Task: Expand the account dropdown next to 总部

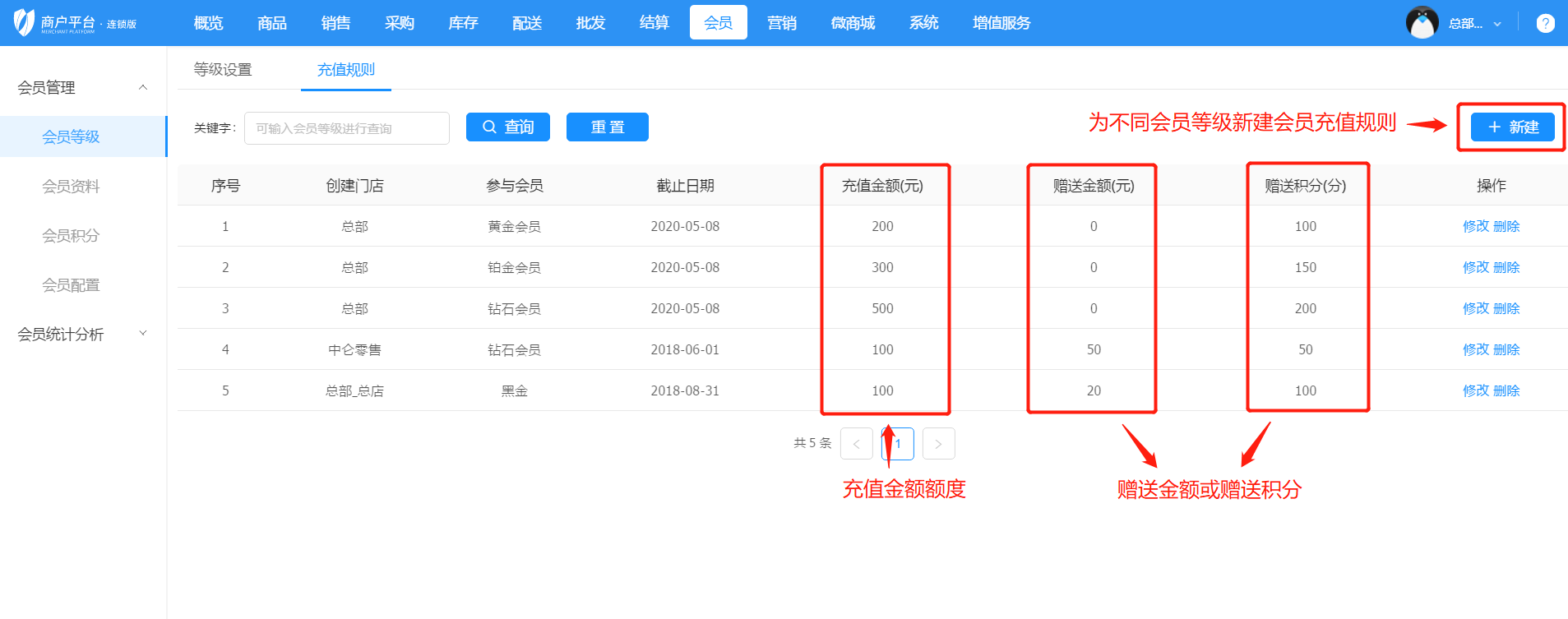Action: tap(1497, 24)
